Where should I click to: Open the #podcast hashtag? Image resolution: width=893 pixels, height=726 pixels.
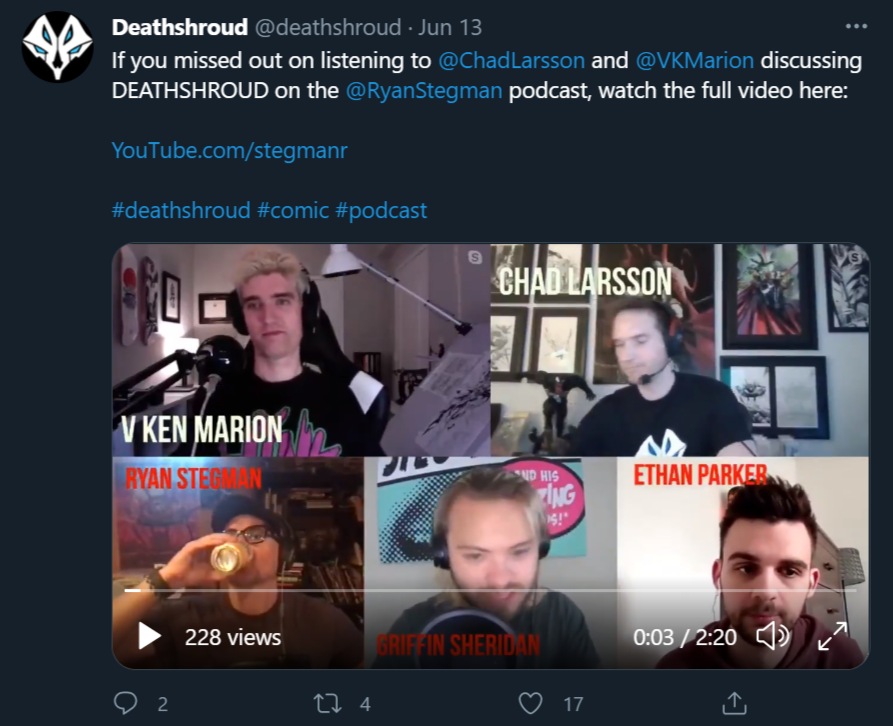tap(381, 211)
